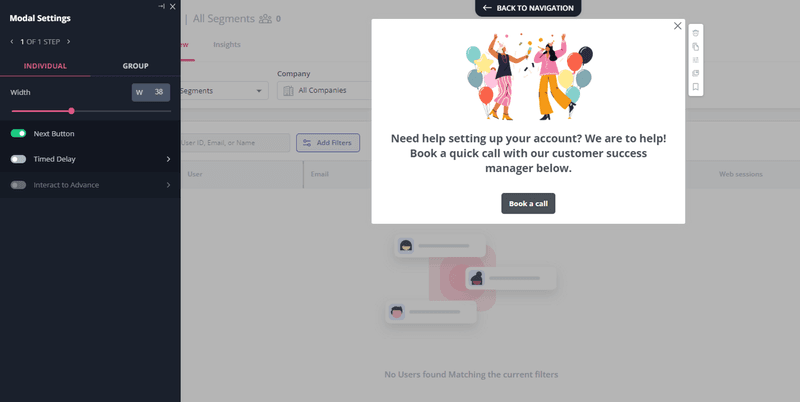Click the sticker icon above the bookmark

coord(695,73)
